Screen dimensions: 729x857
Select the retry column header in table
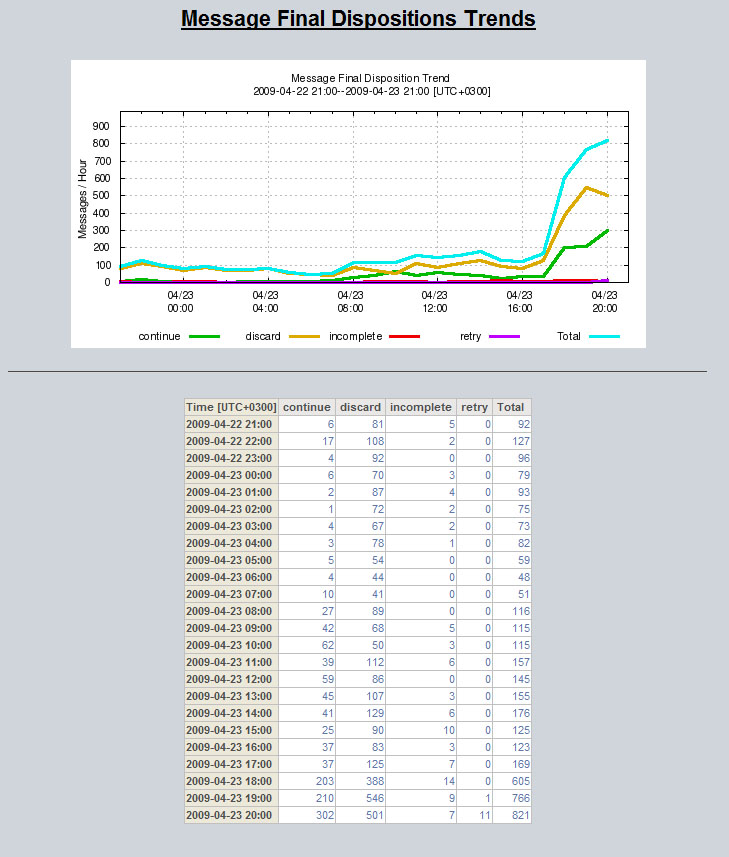pos(474,407)
